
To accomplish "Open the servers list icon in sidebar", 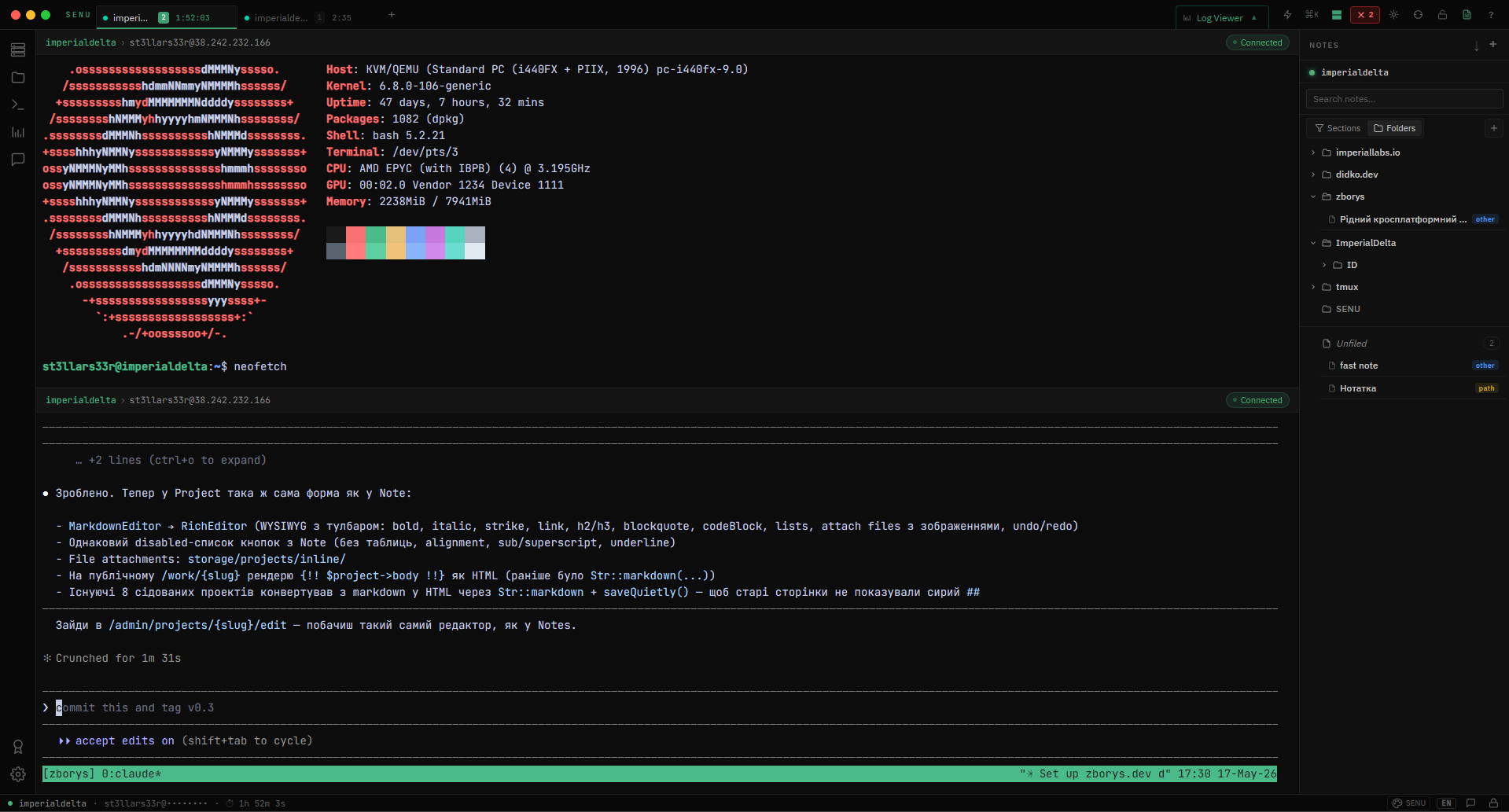I will 18,50.
